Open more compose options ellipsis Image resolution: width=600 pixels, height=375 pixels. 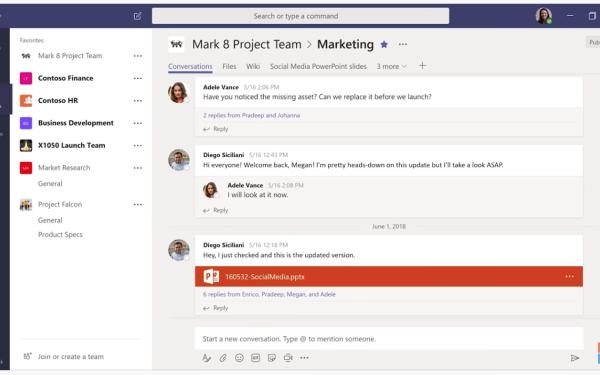pos(304,358)
